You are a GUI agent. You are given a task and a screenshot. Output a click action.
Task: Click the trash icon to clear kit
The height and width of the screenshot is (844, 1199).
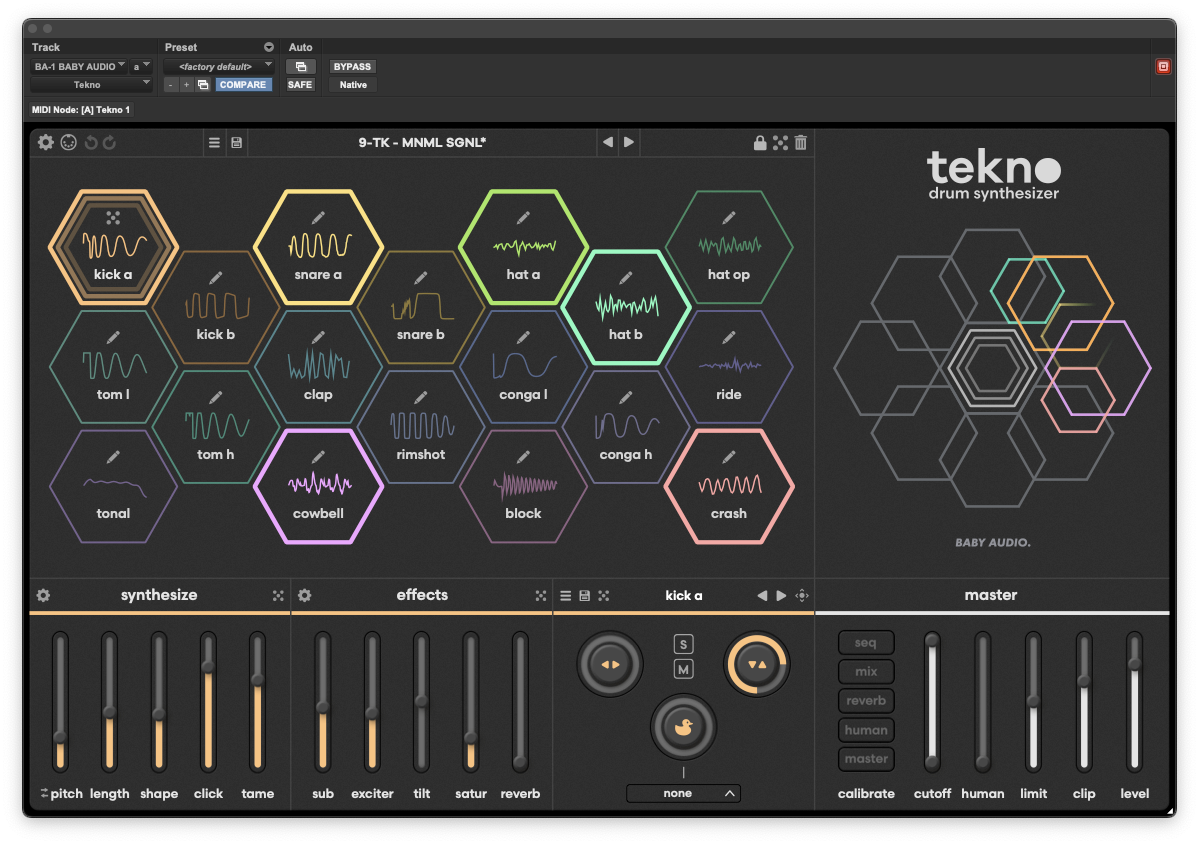click(x=801, y=142)
